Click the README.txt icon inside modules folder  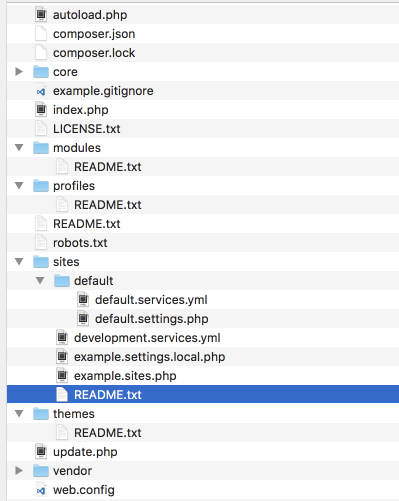(62, 167)
